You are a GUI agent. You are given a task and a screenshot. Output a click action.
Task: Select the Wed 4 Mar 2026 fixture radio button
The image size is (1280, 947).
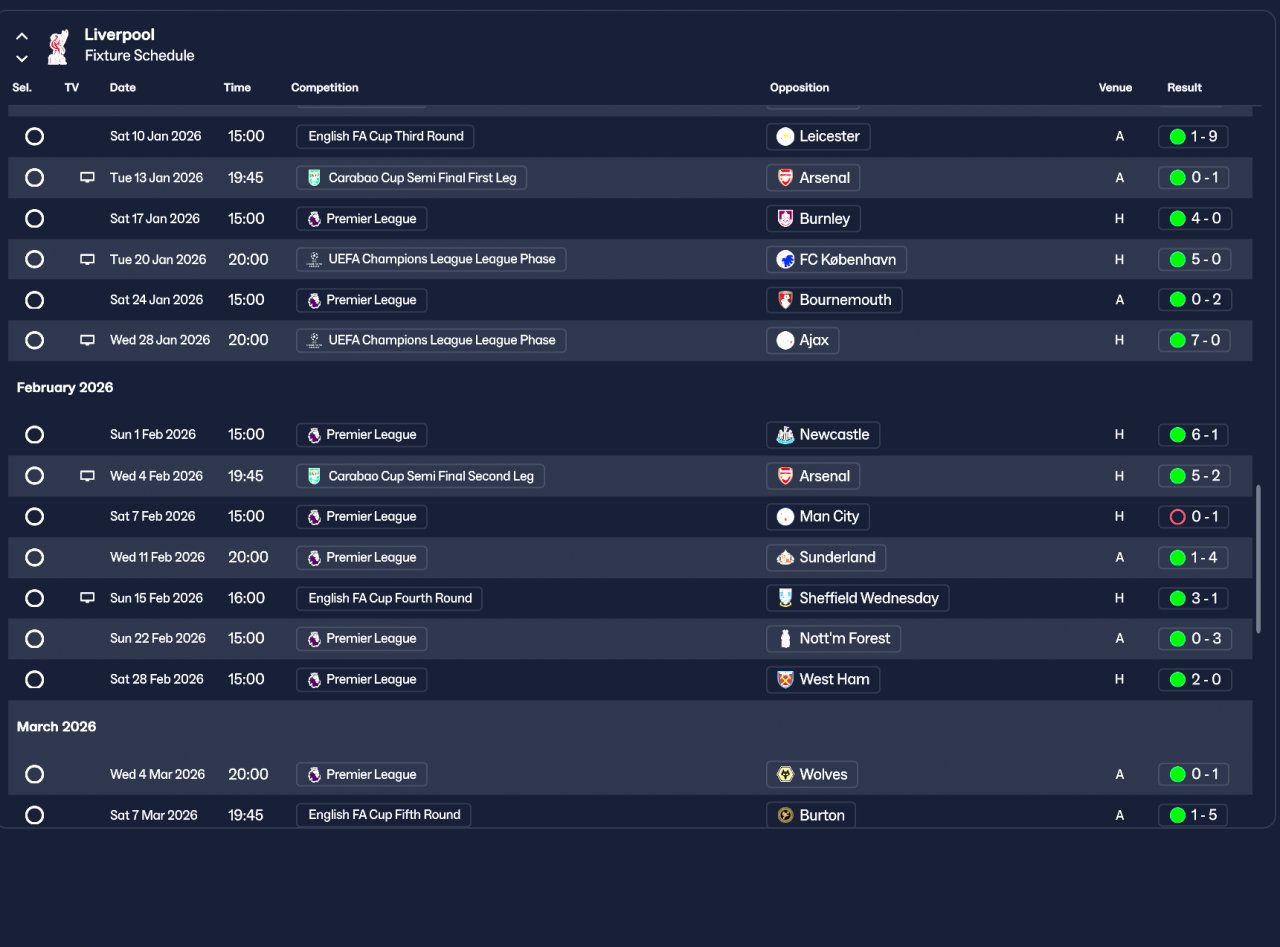pos(34,775)
